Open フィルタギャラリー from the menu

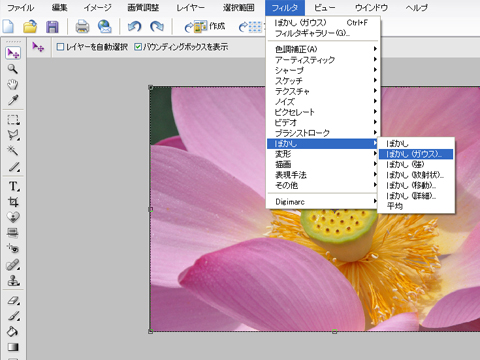tap(323, 33)
